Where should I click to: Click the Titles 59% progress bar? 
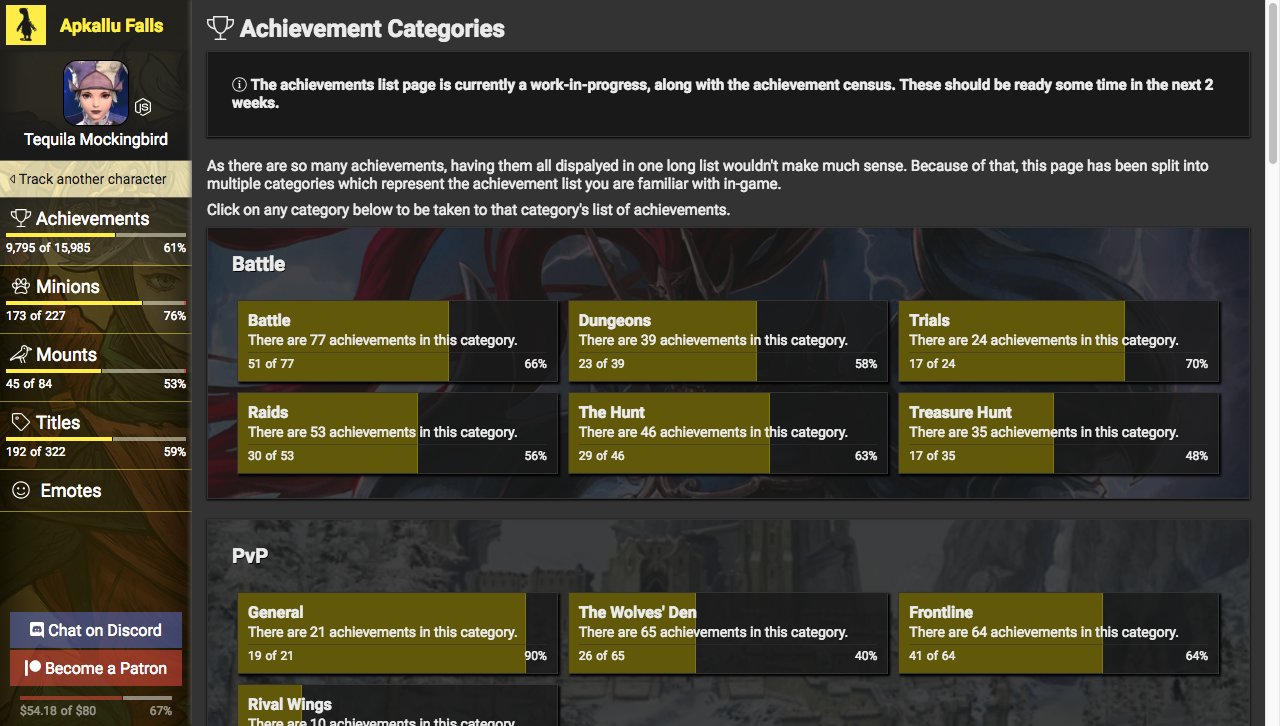[96, 439]
